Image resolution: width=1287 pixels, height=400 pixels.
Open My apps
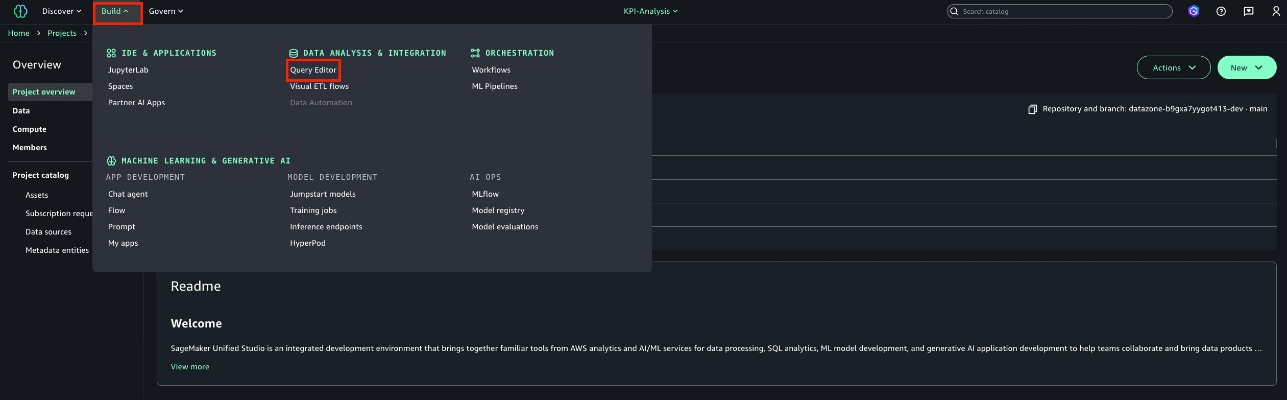click(x=123, y=243)
